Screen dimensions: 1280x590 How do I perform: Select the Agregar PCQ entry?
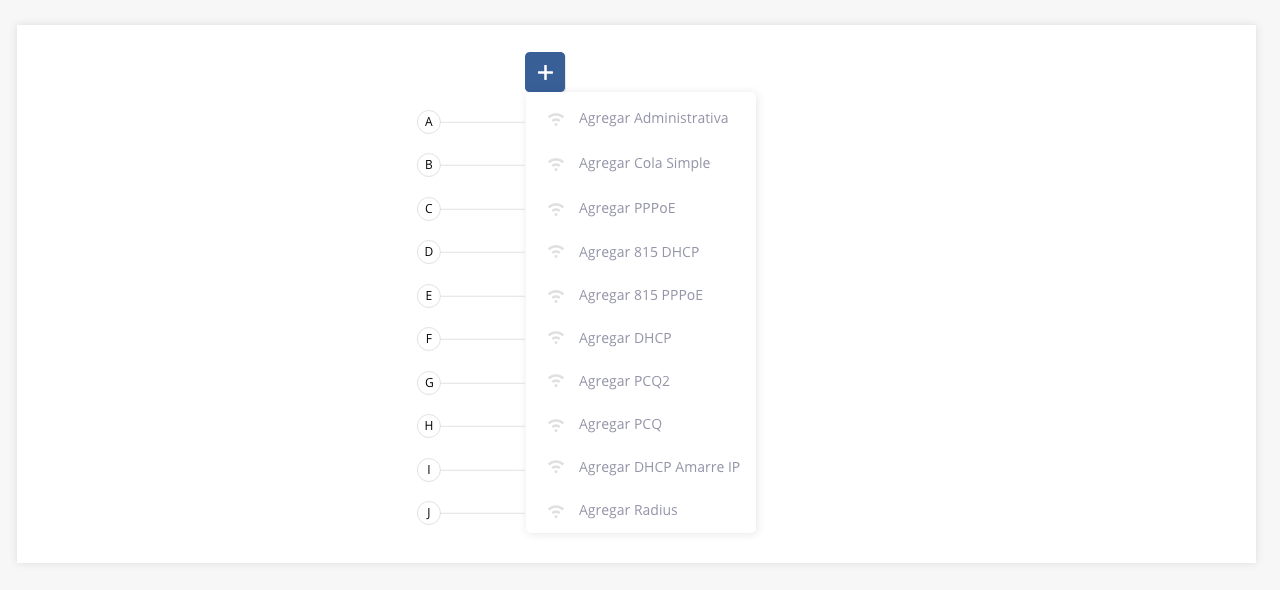(641, 424)
